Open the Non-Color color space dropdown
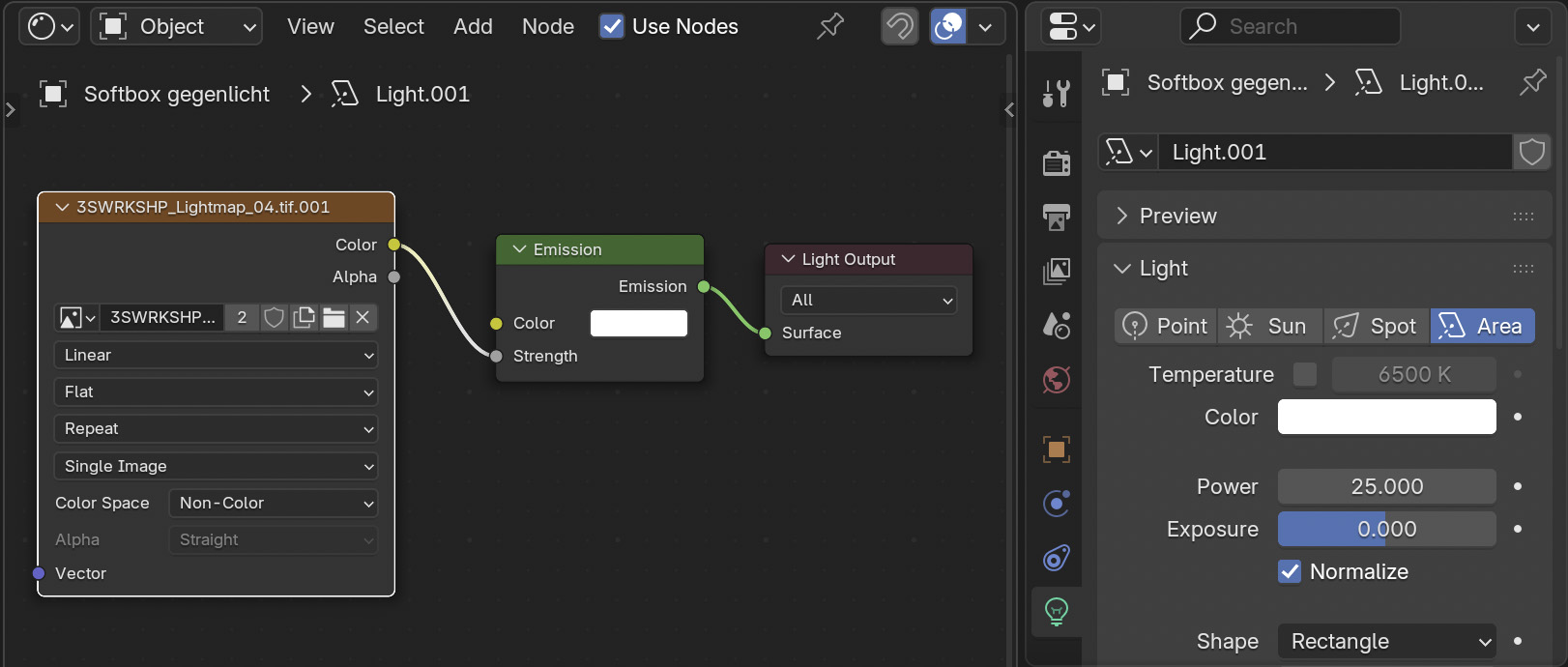Image resolution: width=1568 pixels, height=667 pixels. tap(273, 503)
